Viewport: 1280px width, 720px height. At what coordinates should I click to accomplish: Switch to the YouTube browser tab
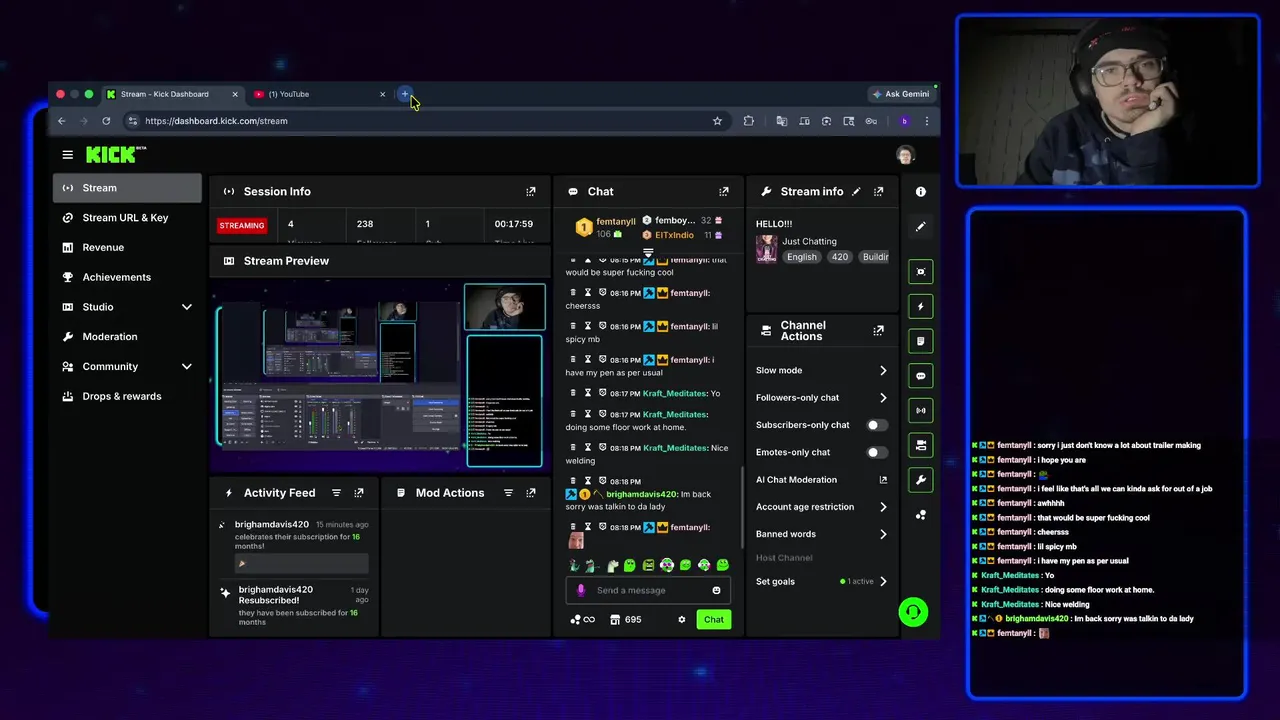click(x=319, y=94)
